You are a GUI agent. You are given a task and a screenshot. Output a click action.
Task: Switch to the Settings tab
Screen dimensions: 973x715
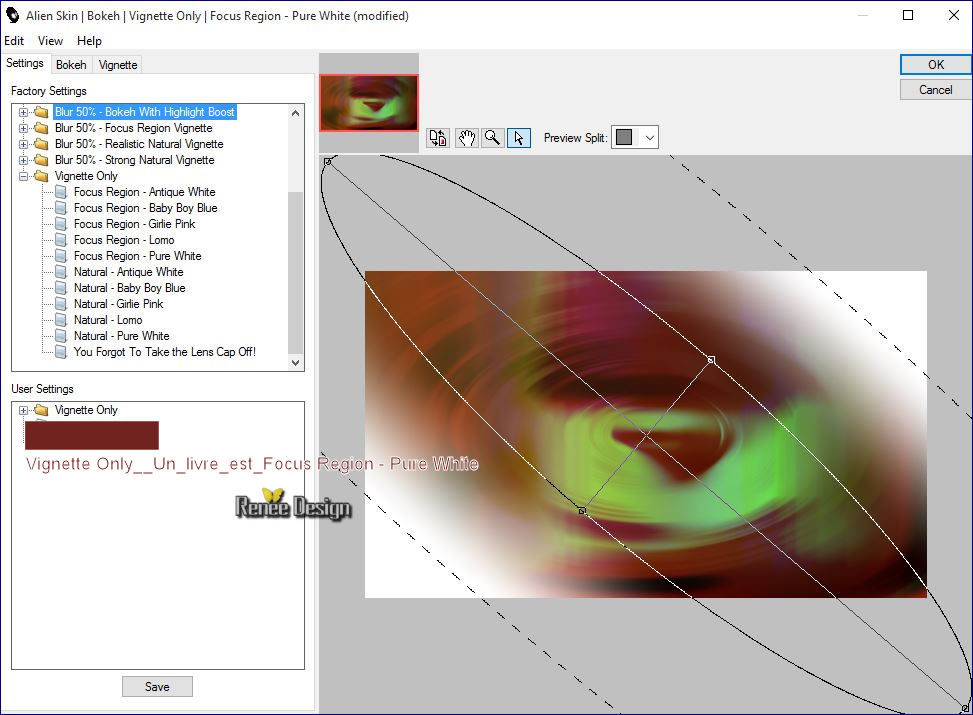(25, 63)
